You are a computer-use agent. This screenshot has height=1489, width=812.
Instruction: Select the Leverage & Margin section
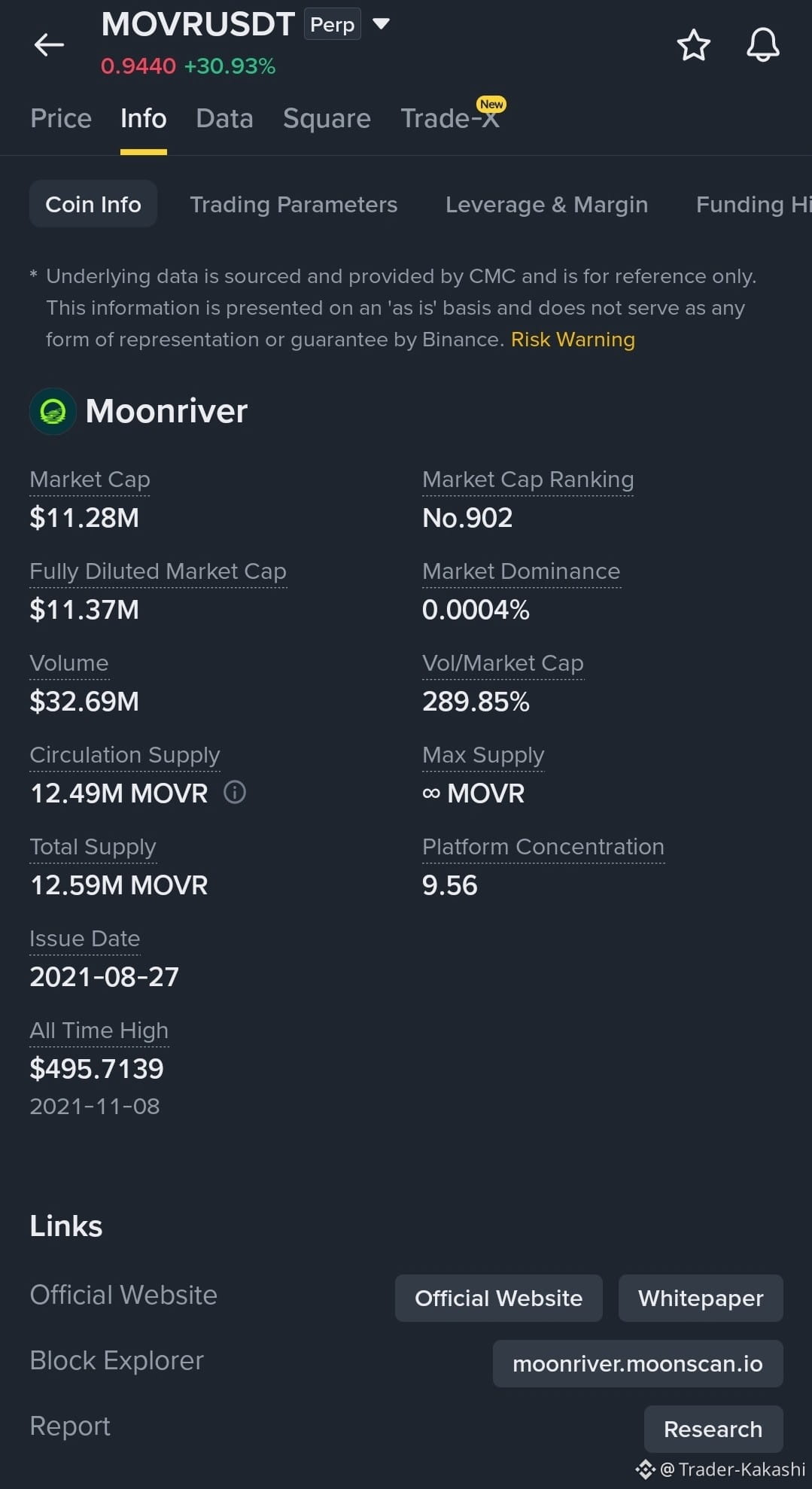pyautogui.click(x=546, y=204)
